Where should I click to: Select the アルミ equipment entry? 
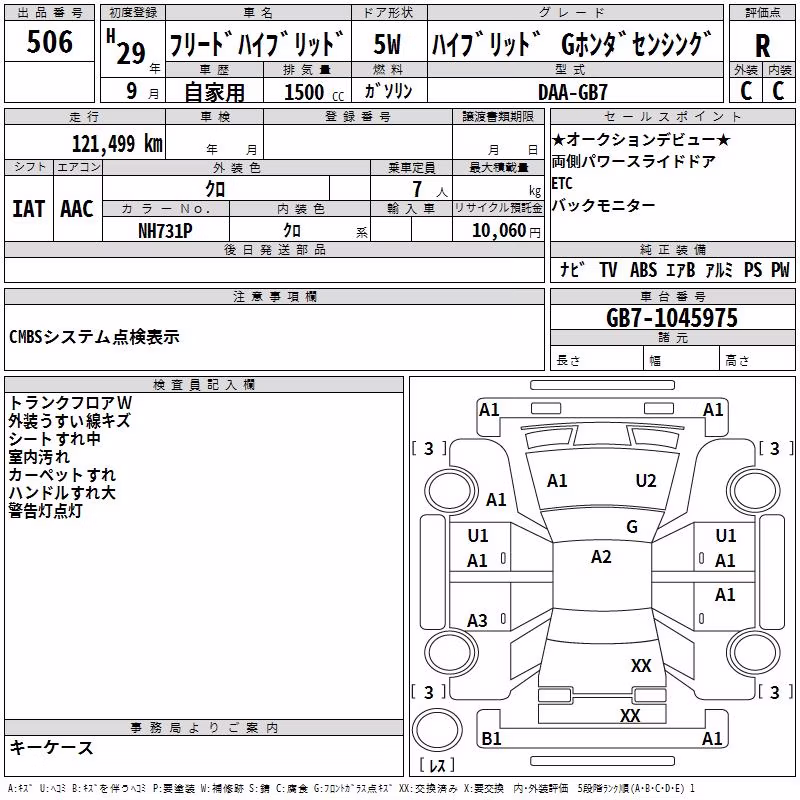[719, 269]
